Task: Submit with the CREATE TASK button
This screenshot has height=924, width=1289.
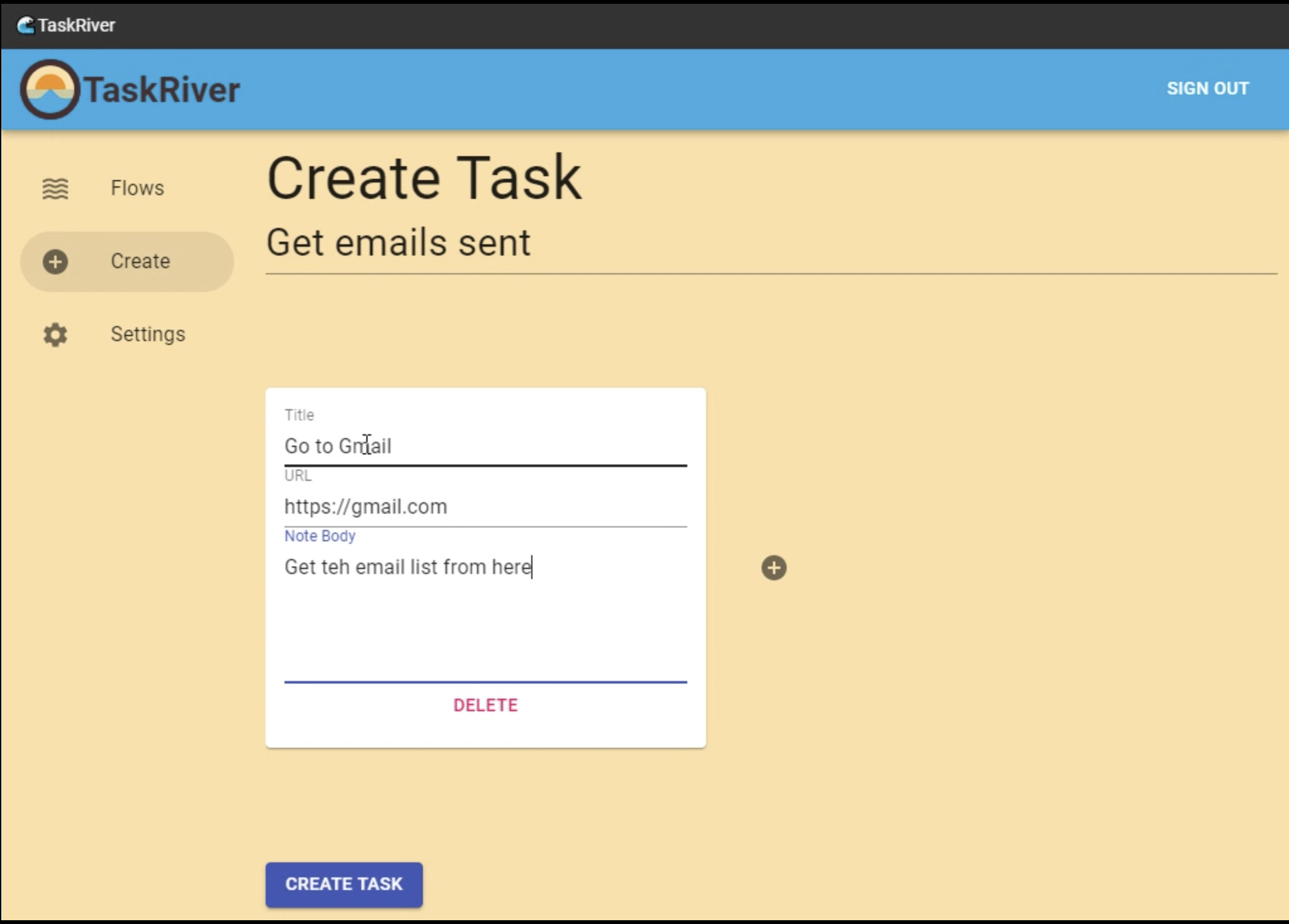Action: pos(344,884)
